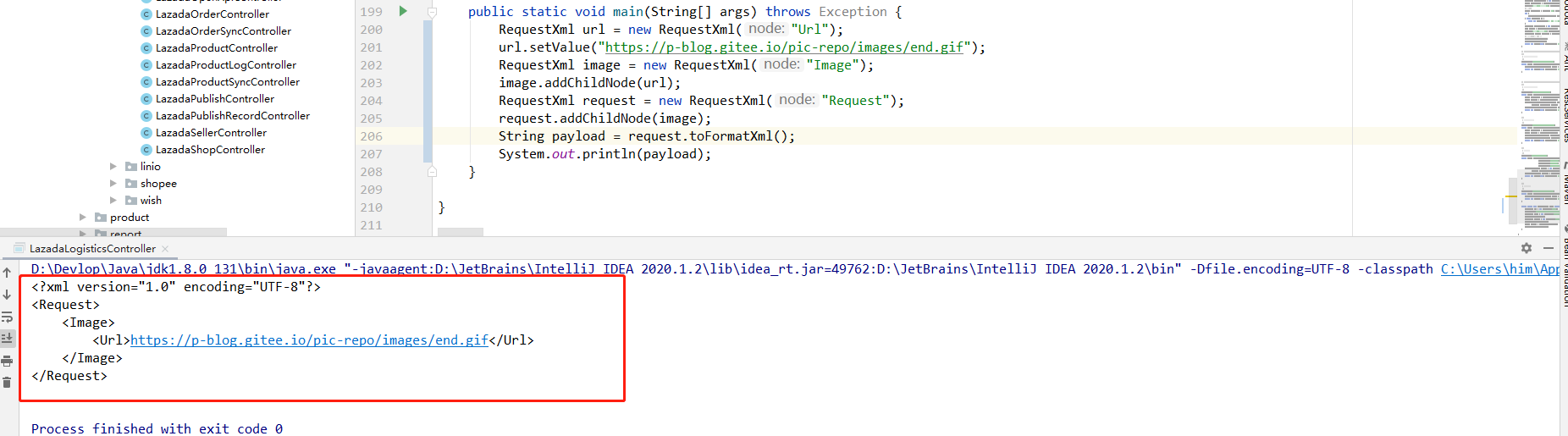Clear console output with the trash icon
The width and height of the screenshot is (1568, 436).
pyautogui.click(x=7, y=383)
